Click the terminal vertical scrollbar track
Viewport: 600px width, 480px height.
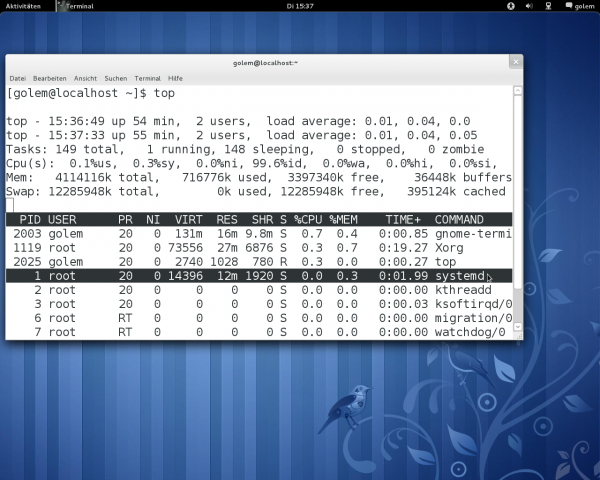tap(517, 200)
